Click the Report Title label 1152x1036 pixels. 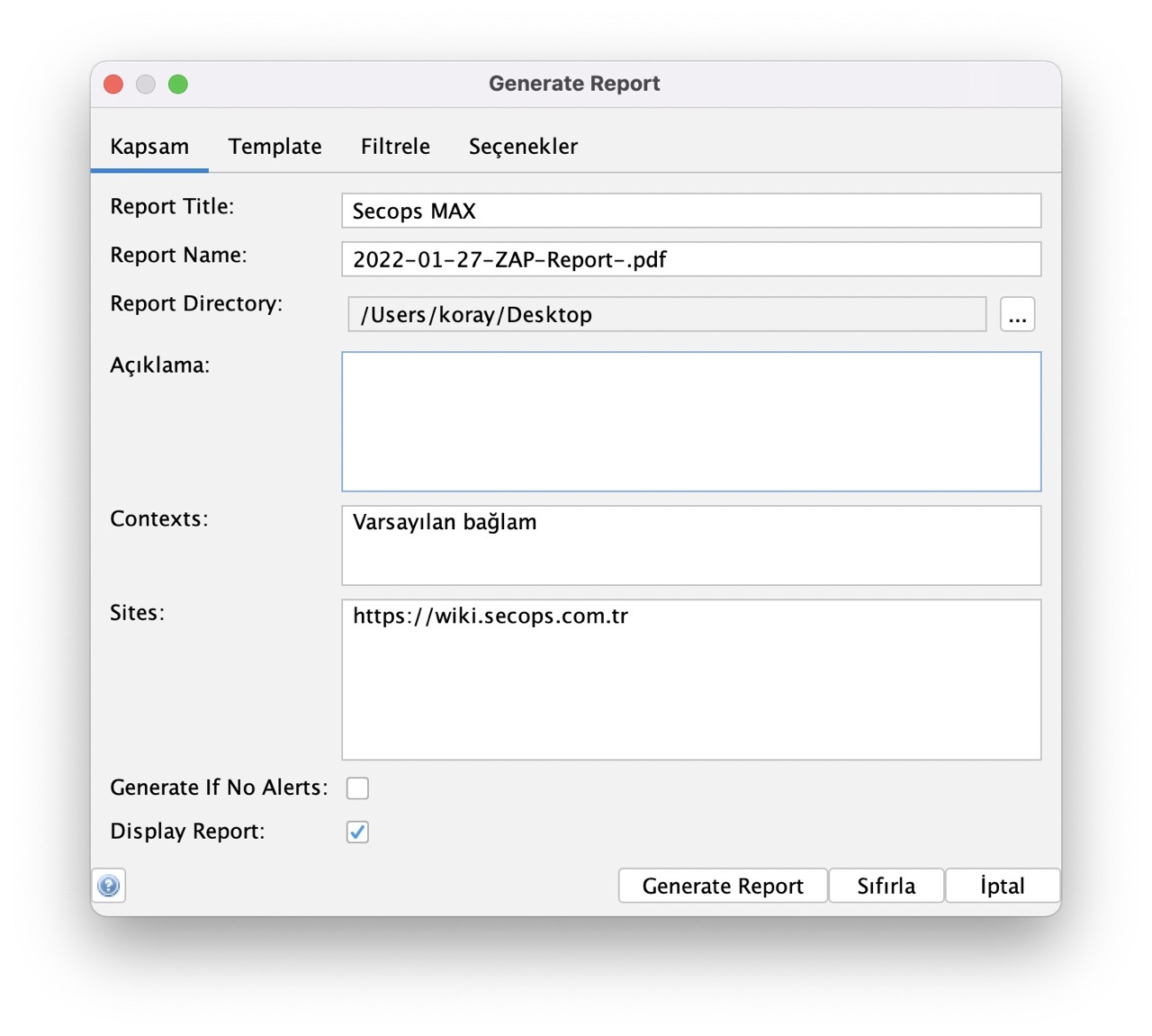point(172,206)
